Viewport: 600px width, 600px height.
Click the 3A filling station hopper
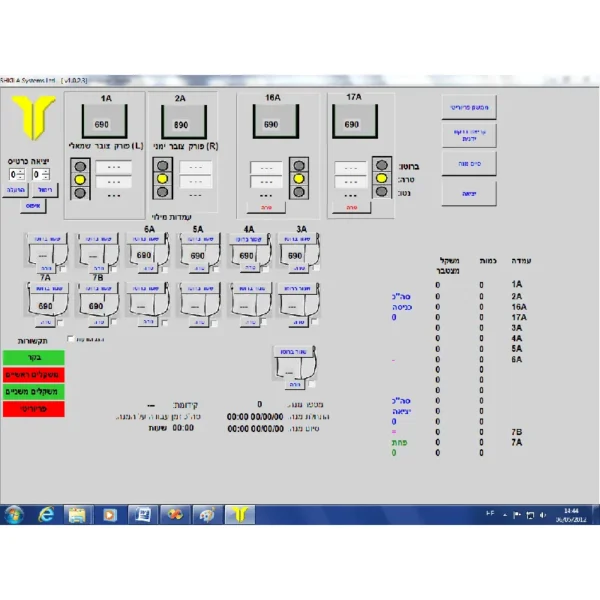[293, 255]
